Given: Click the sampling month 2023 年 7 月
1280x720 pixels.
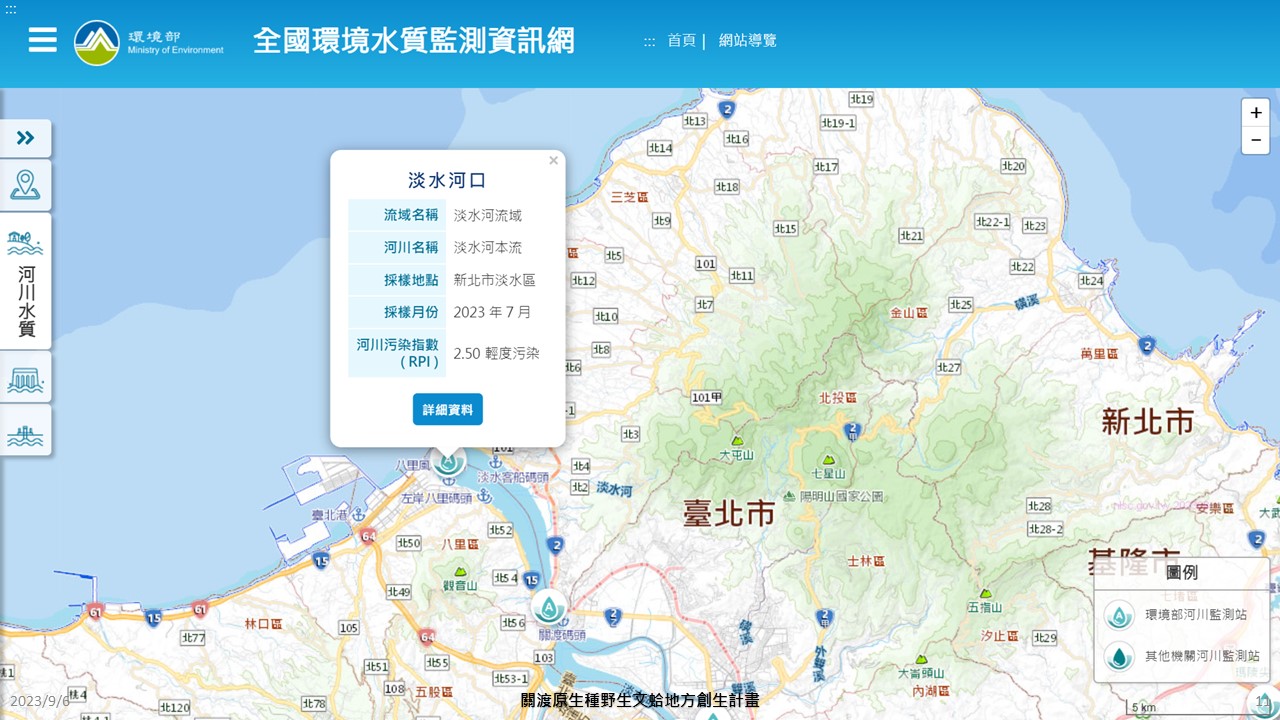Looking at the screenshot, I should [x=492, y=312].
